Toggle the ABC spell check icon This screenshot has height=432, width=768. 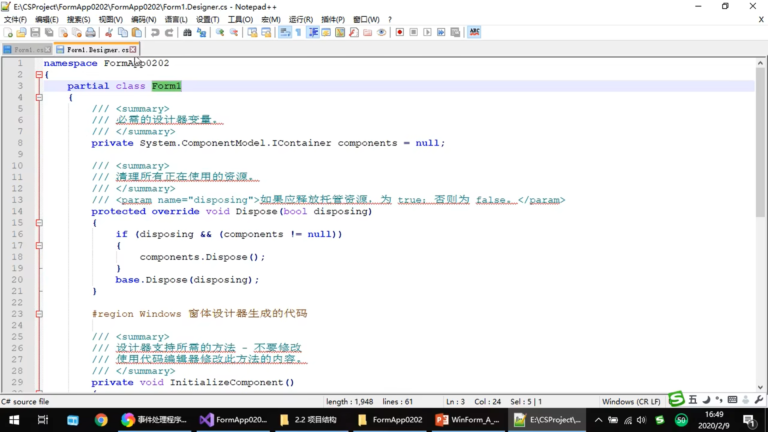(x=474, y=32)
